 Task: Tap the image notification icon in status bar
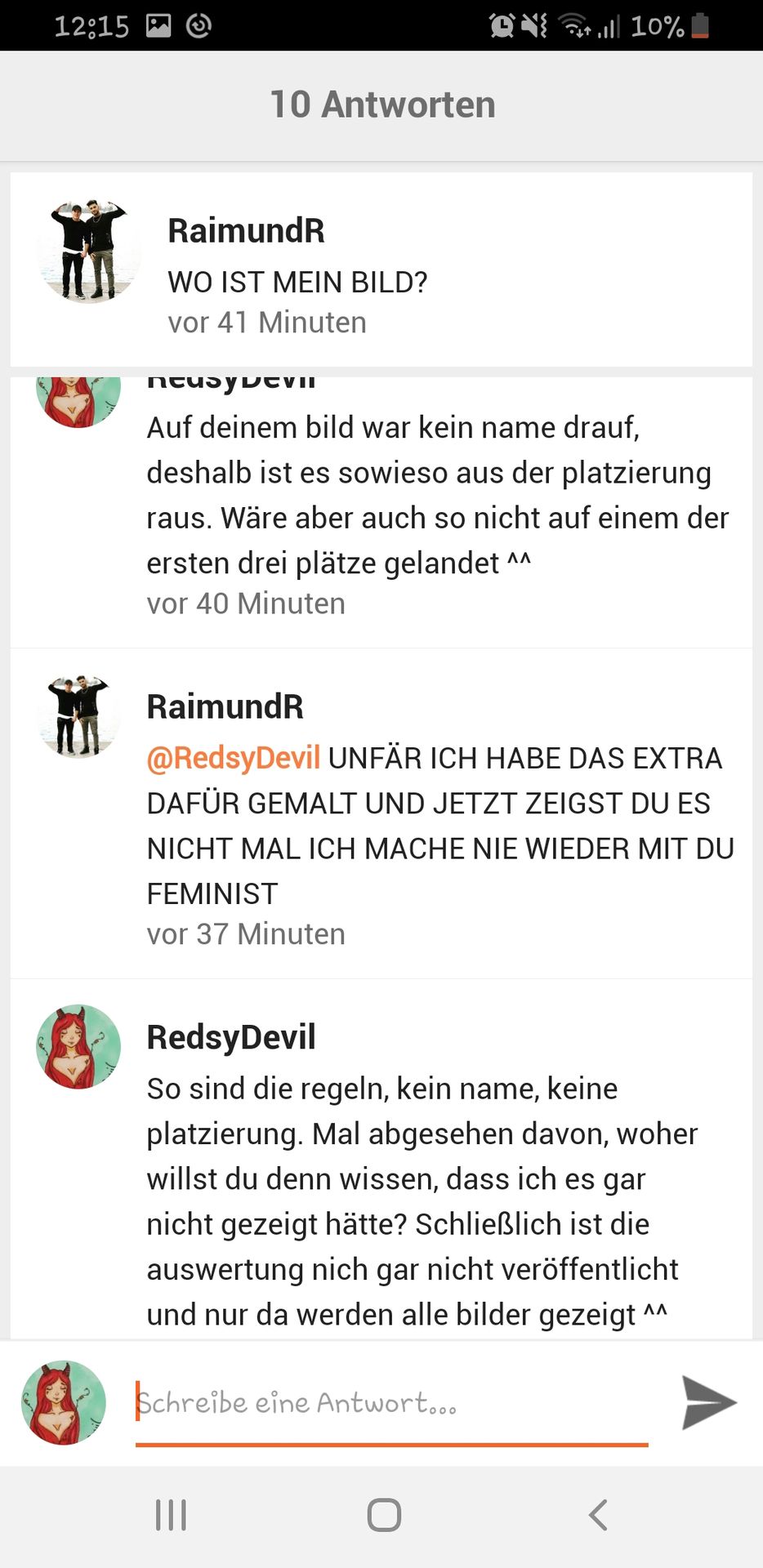158,25
